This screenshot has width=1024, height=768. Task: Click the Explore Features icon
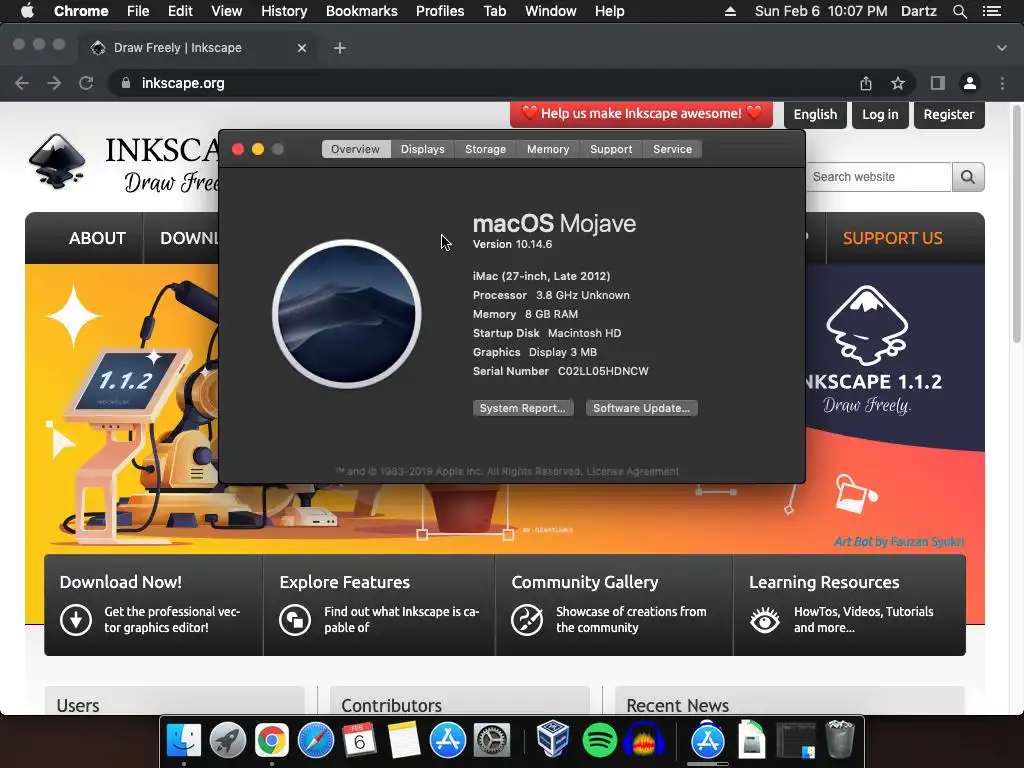click(x=295, y=620)
